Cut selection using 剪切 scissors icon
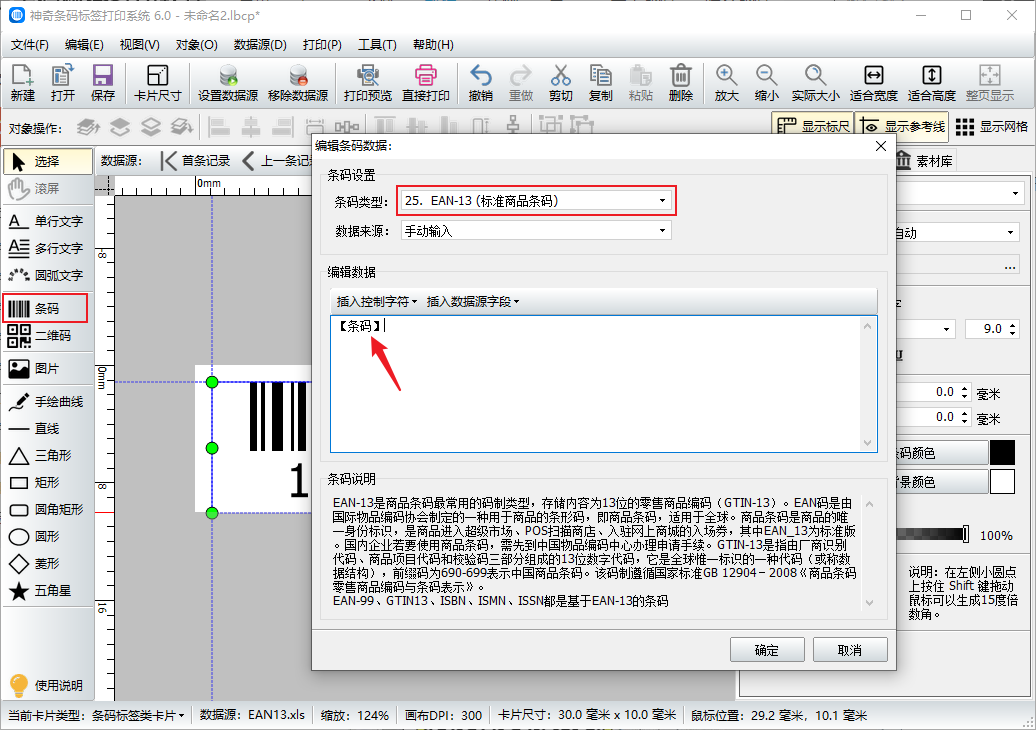 (x=560, y=83)
